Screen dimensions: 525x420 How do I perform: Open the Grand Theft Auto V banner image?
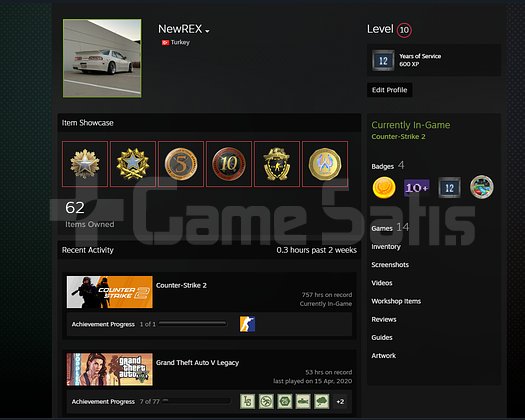click(110, 369)
